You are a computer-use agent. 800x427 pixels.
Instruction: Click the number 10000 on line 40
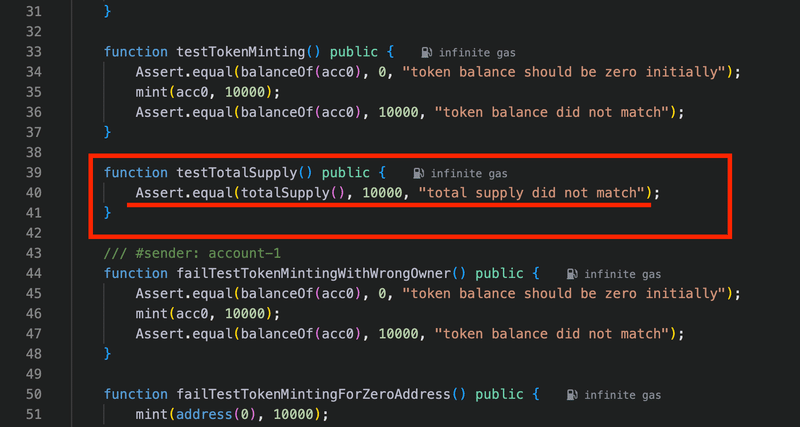click(382, 193)
